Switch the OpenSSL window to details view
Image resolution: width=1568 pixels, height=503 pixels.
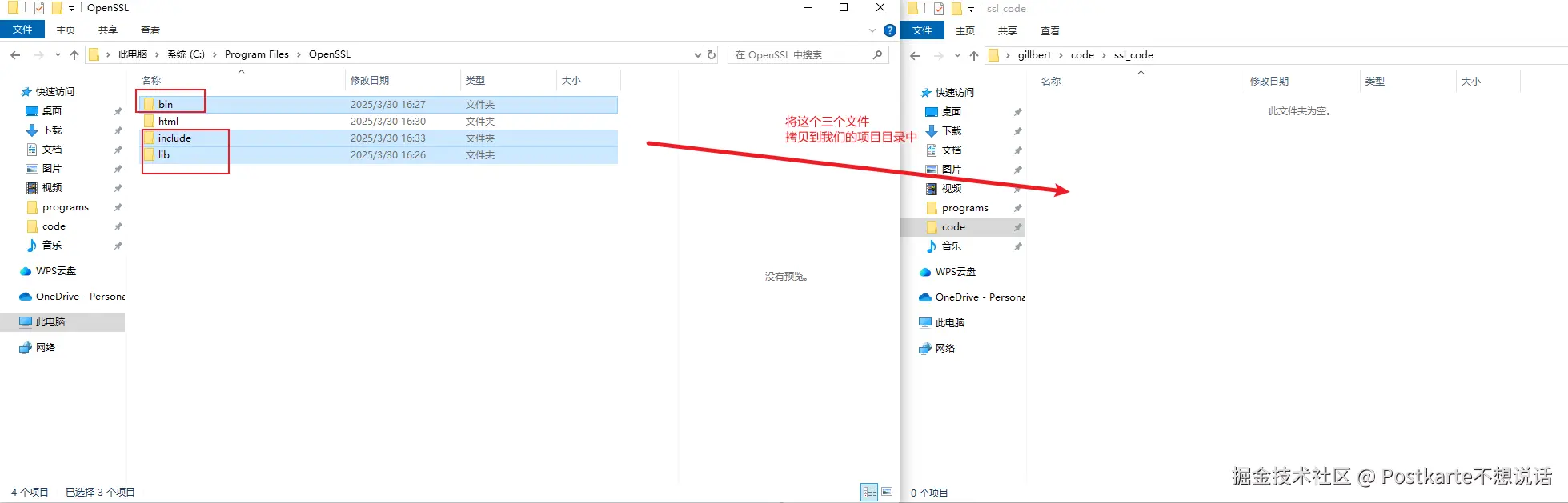click(x=869, y=493)
